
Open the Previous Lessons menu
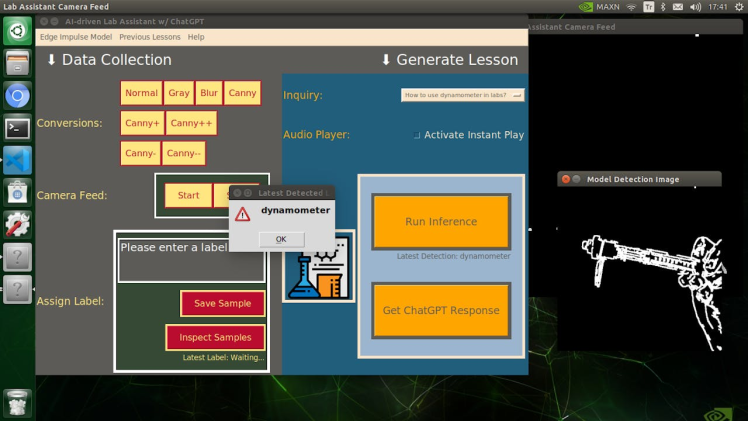(150, 37)
